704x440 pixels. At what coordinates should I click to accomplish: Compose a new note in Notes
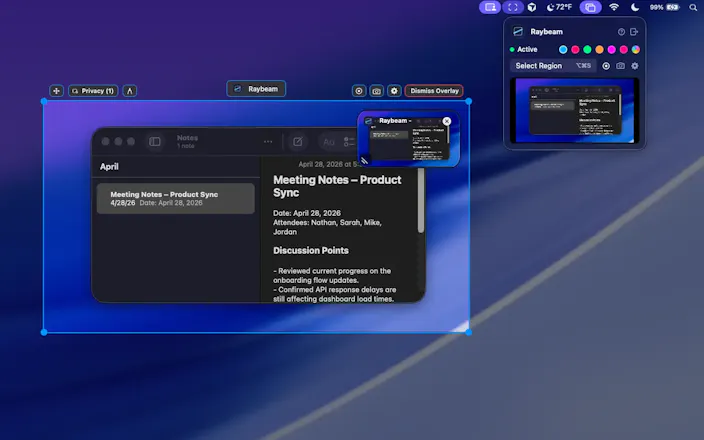[298, 142]
